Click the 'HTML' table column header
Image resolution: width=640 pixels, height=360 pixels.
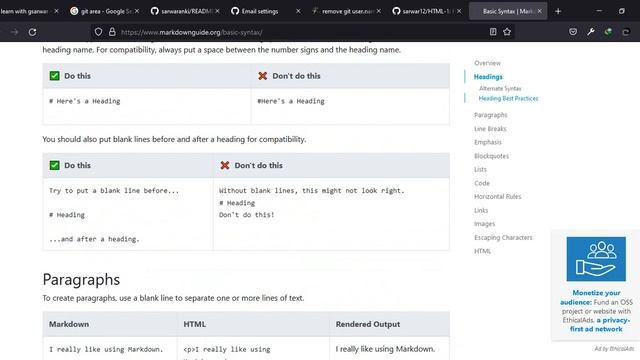click(x=194, y=324)
